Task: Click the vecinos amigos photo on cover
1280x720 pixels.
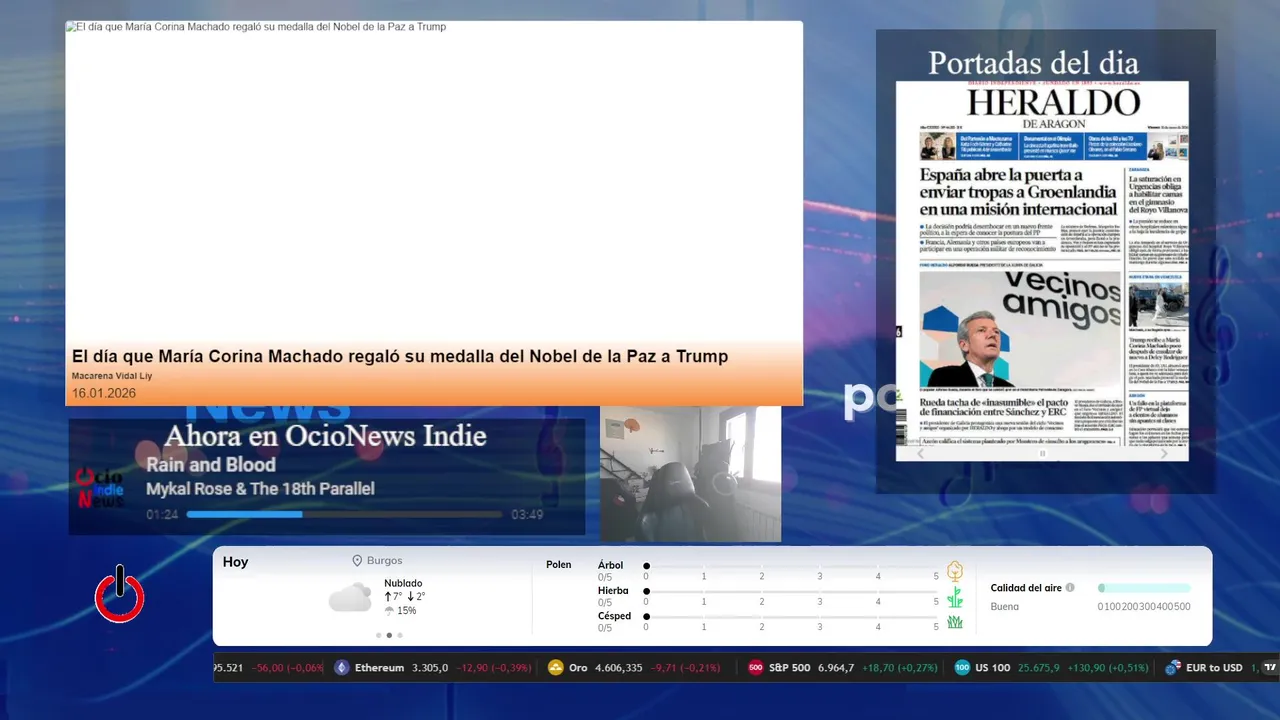Action: click(x=1020, y=330)
